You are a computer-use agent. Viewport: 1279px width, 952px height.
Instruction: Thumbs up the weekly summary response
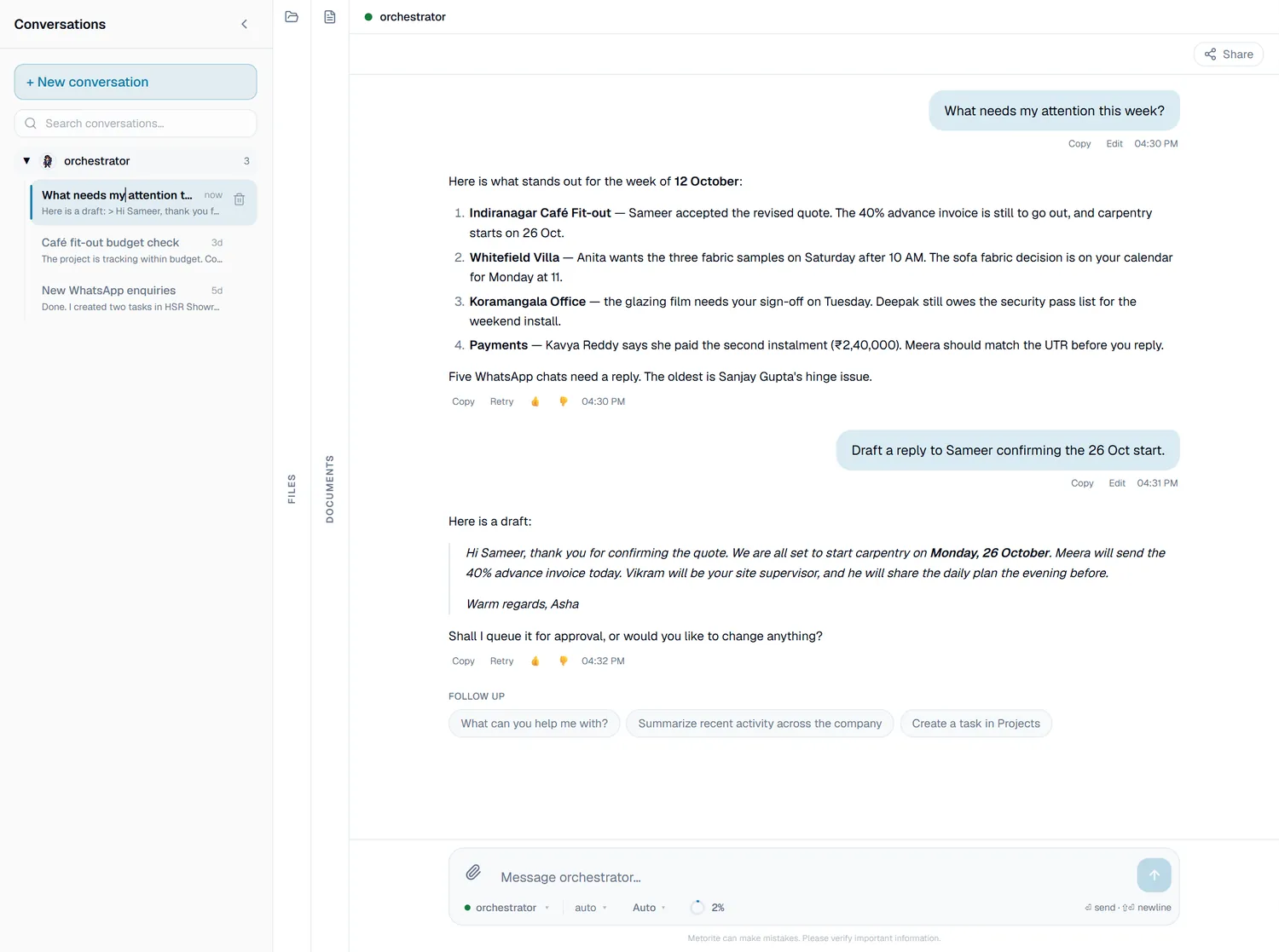[x=535, y=401]
